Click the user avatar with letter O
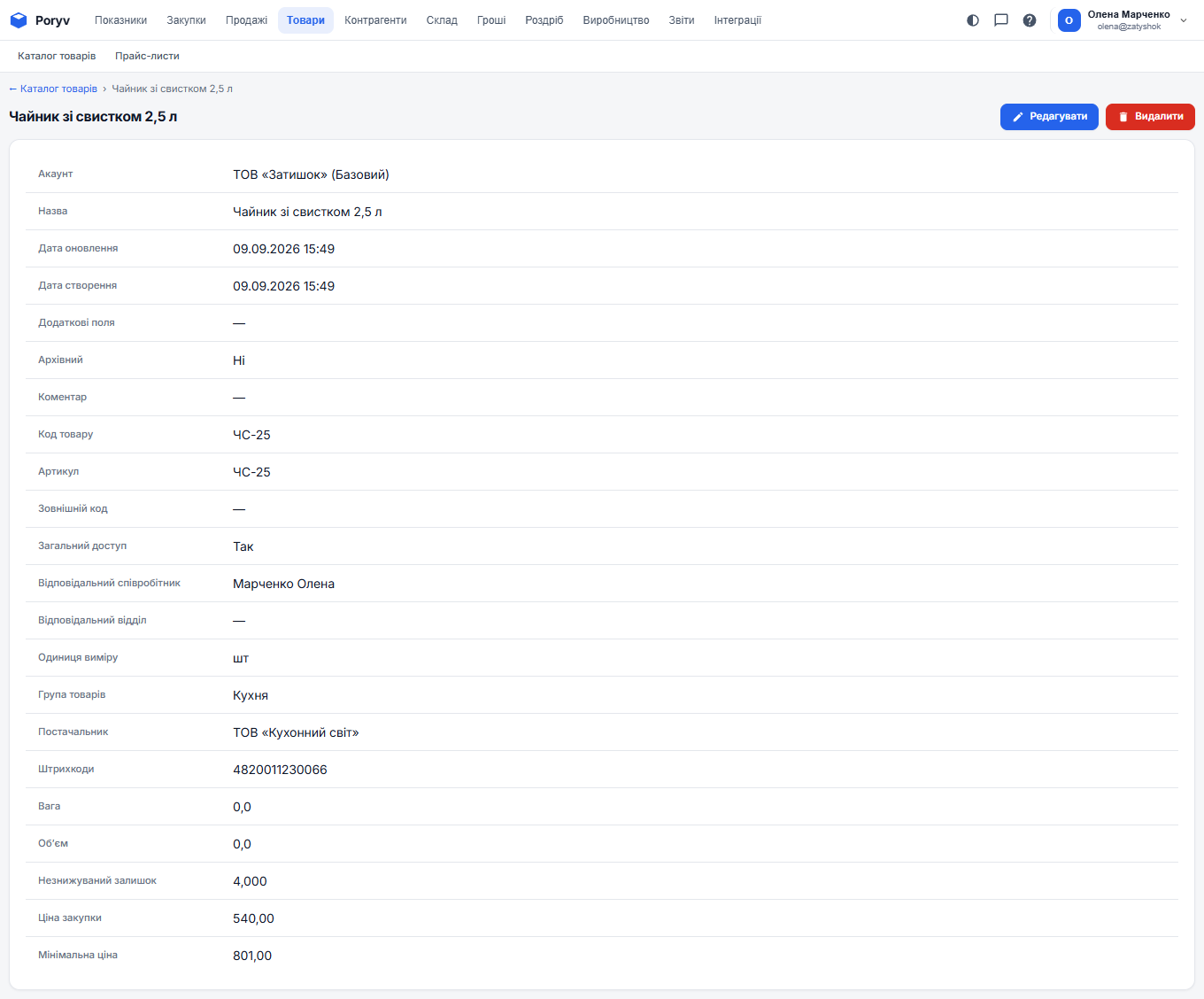Image resolution: width=1204 pixels, height=999 pixels. [1069, 20]
